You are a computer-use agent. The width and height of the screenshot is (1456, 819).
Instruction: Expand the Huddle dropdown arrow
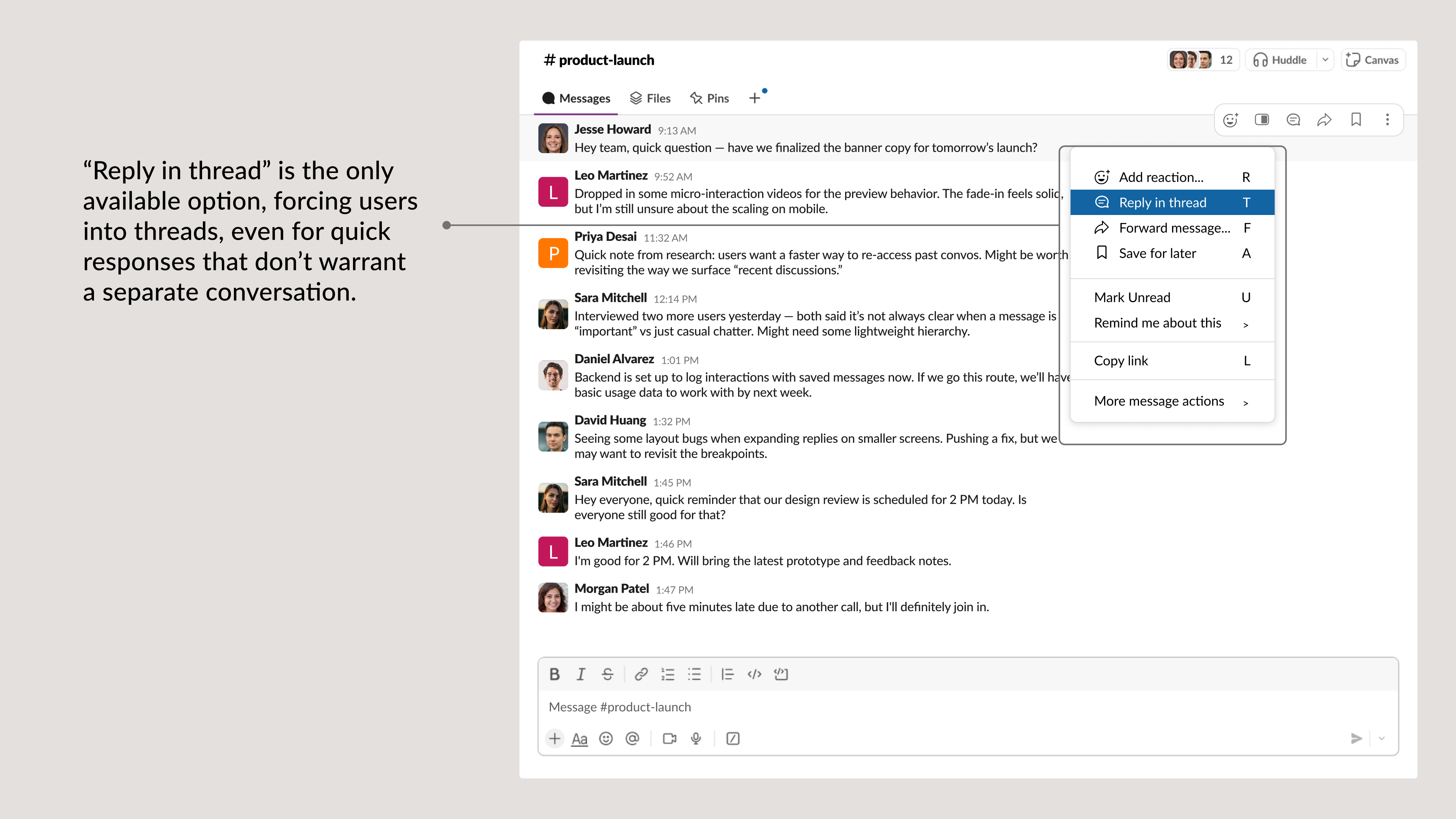1325,60
